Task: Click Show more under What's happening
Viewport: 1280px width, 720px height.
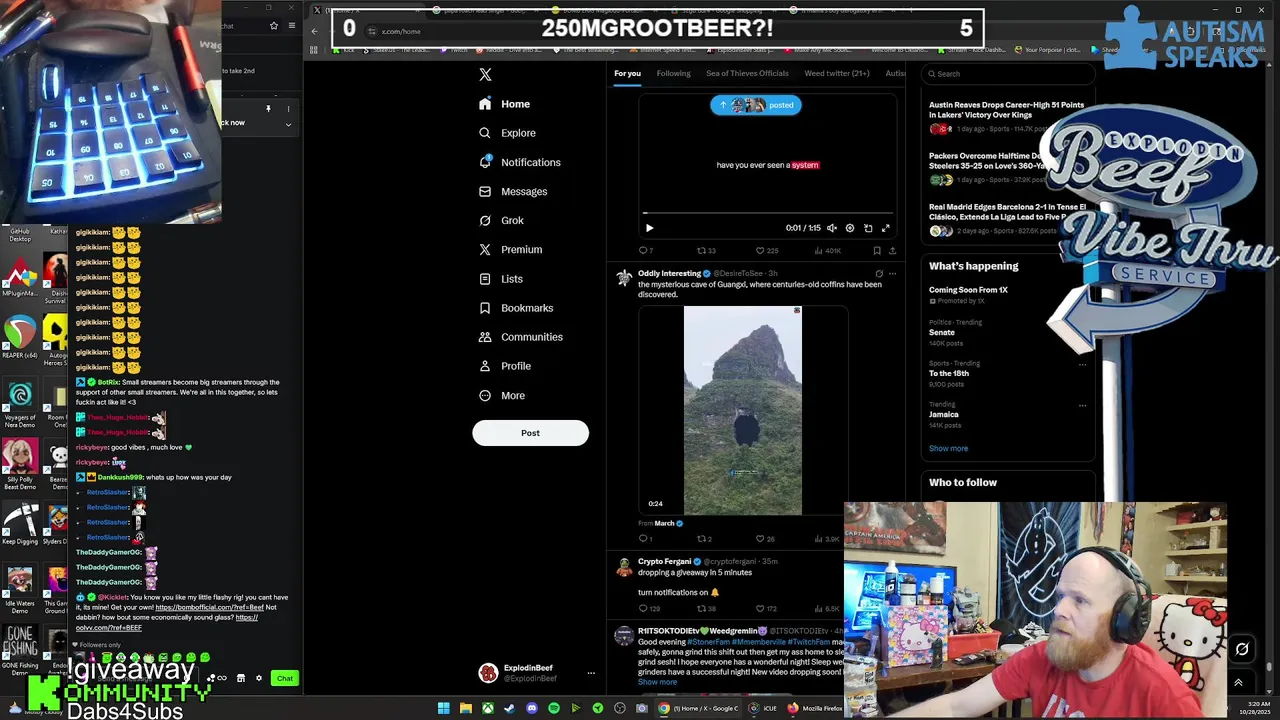Action: 948,448
